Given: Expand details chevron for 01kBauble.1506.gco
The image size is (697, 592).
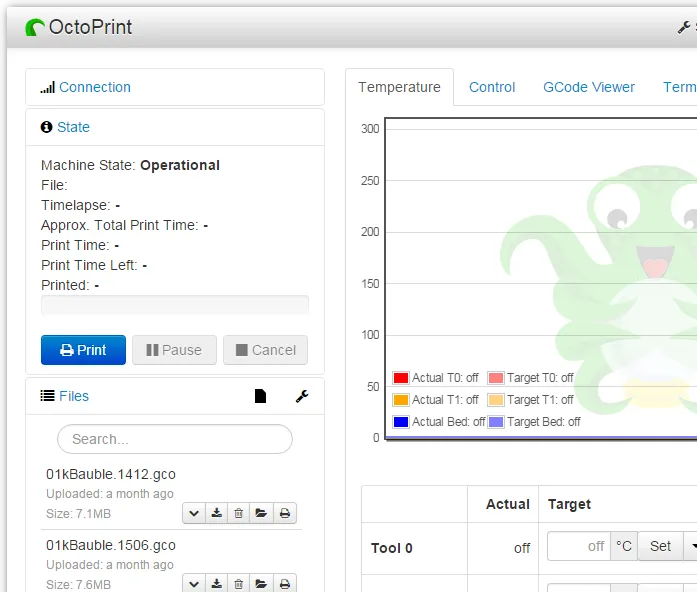Looking at the screenshot, I should pos(194,583).
